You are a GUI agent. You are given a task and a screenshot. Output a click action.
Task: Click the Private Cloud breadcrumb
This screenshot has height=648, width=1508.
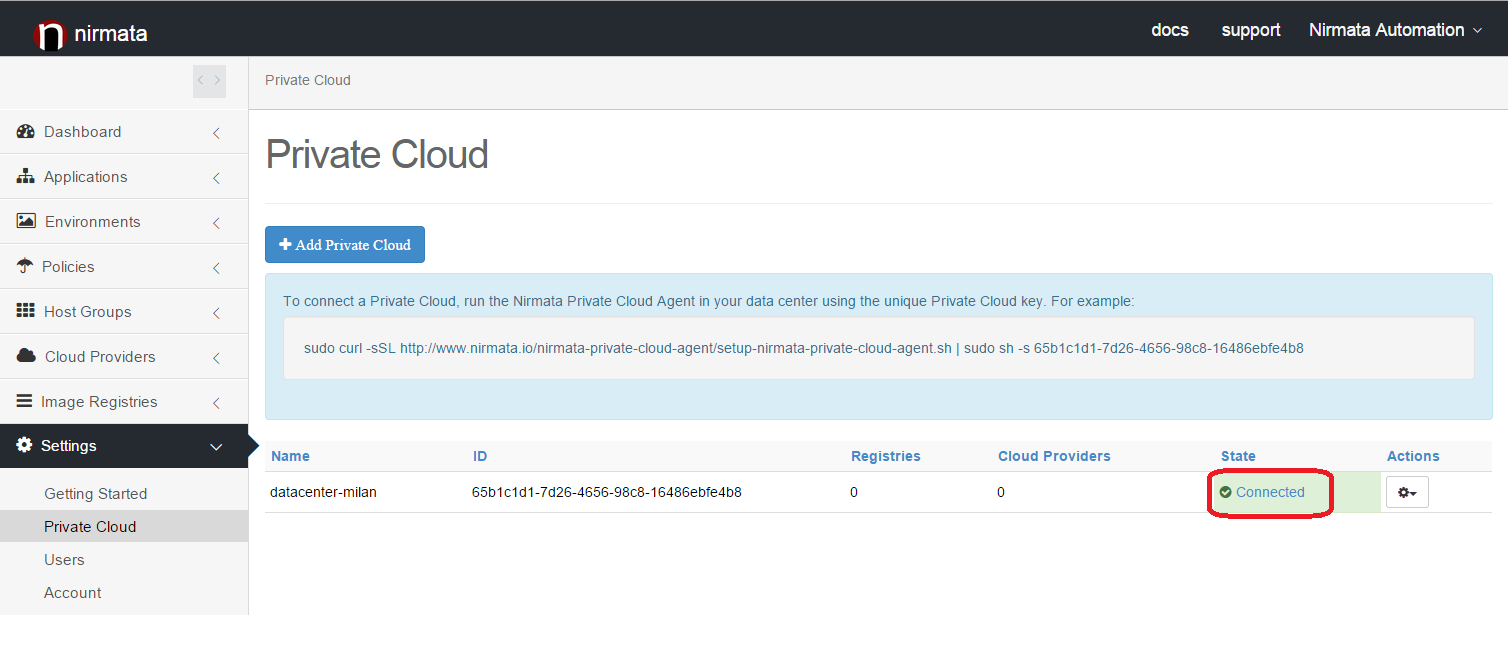click(x=308, y=80)
